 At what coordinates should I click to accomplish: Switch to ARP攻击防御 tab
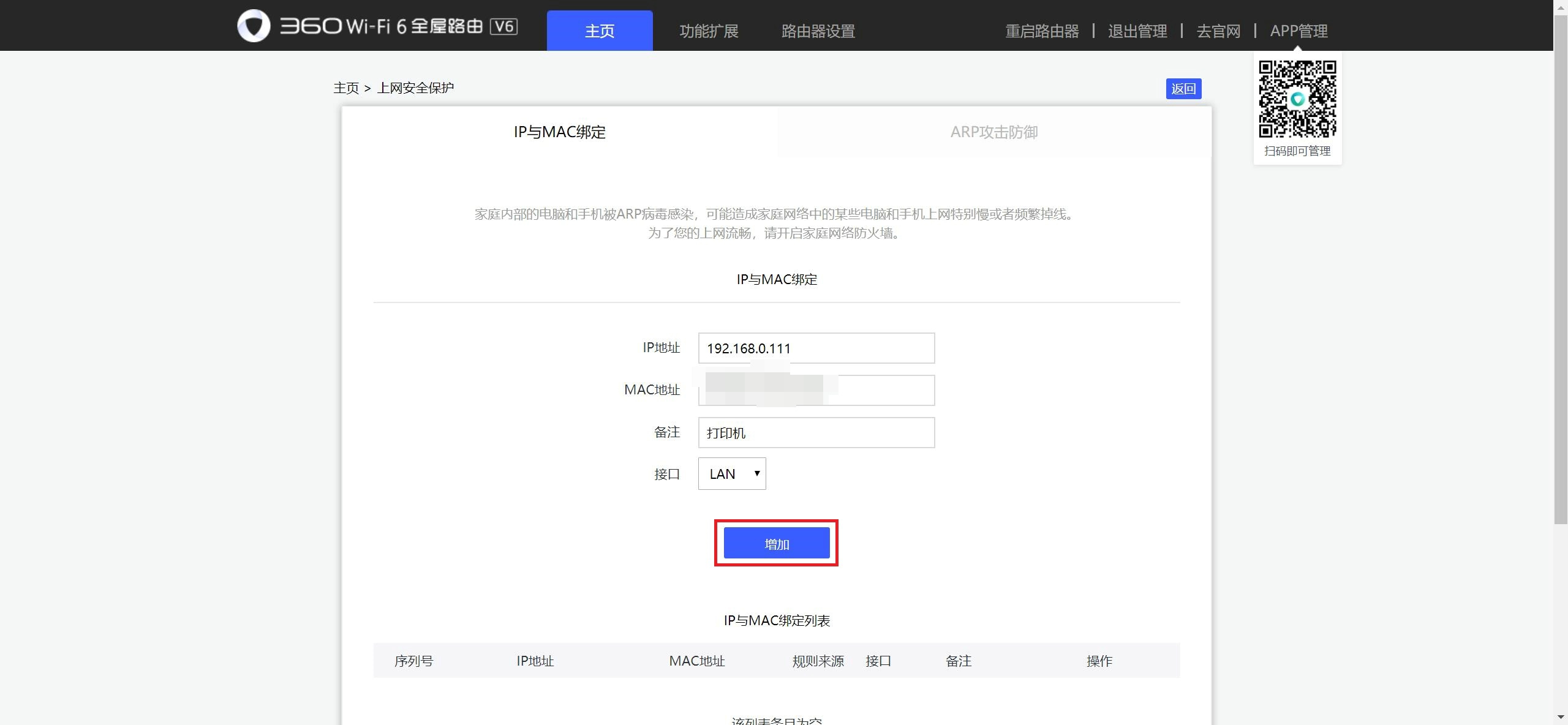993,132
